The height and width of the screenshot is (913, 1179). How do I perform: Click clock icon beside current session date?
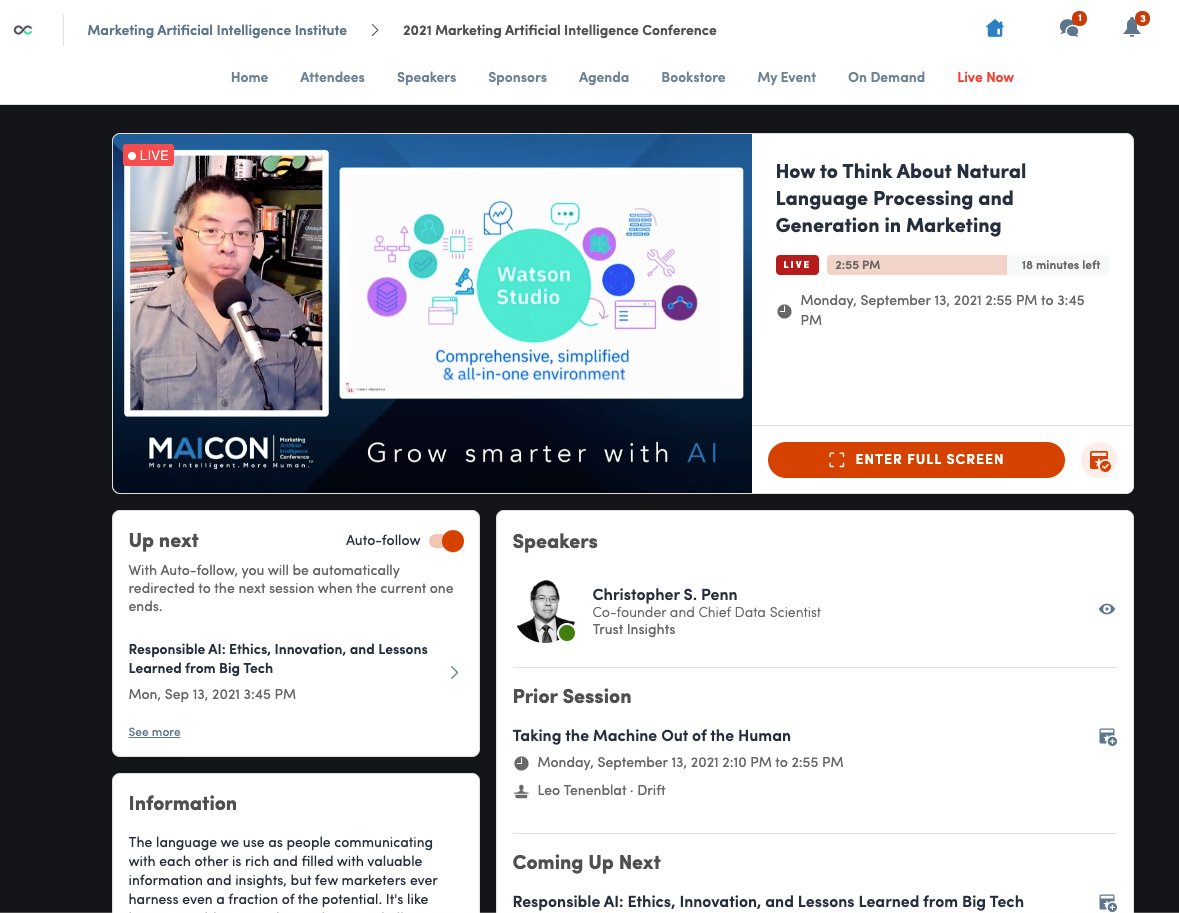coord(784,311)
